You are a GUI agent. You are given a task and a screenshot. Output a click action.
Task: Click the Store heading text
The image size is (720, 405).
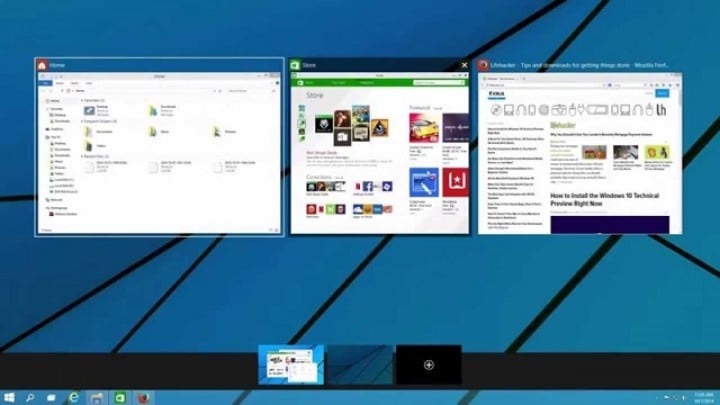[x=315, y=96]
